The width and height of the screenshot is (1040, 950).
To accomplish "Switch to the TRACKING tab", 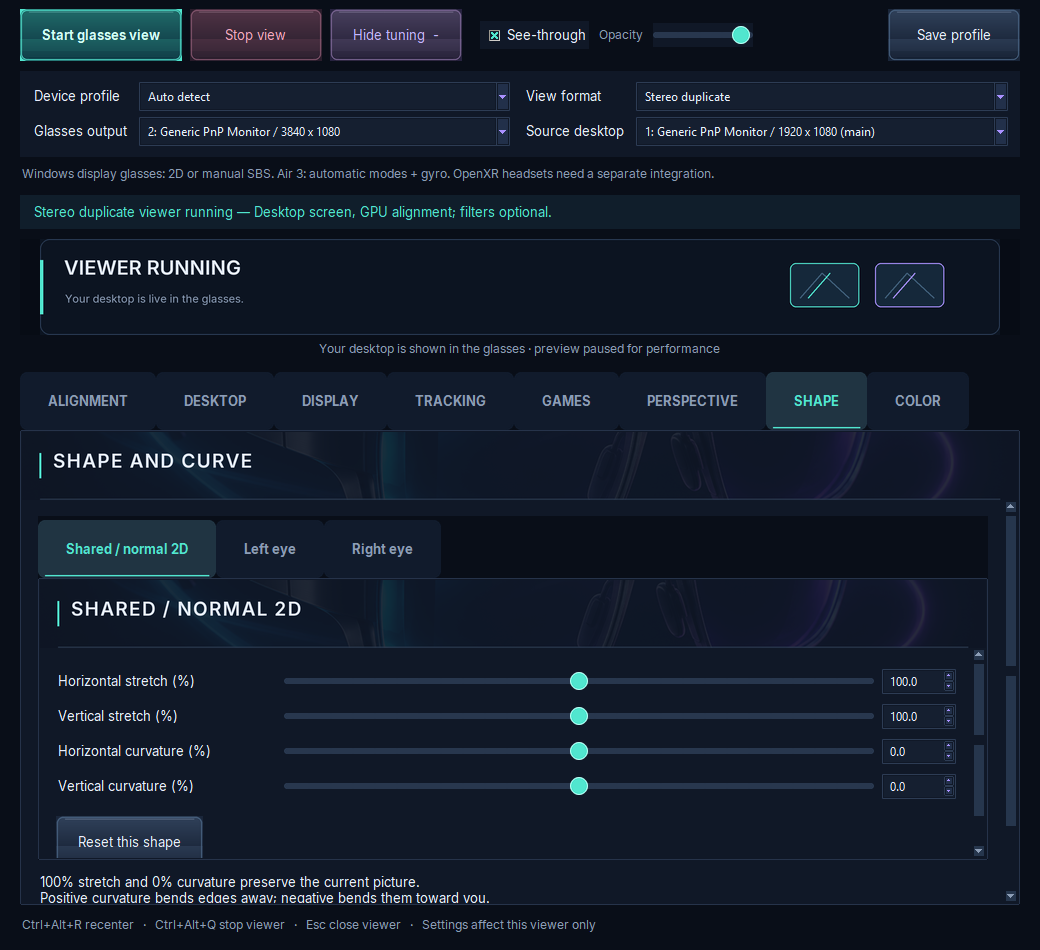I will point(450,401).
